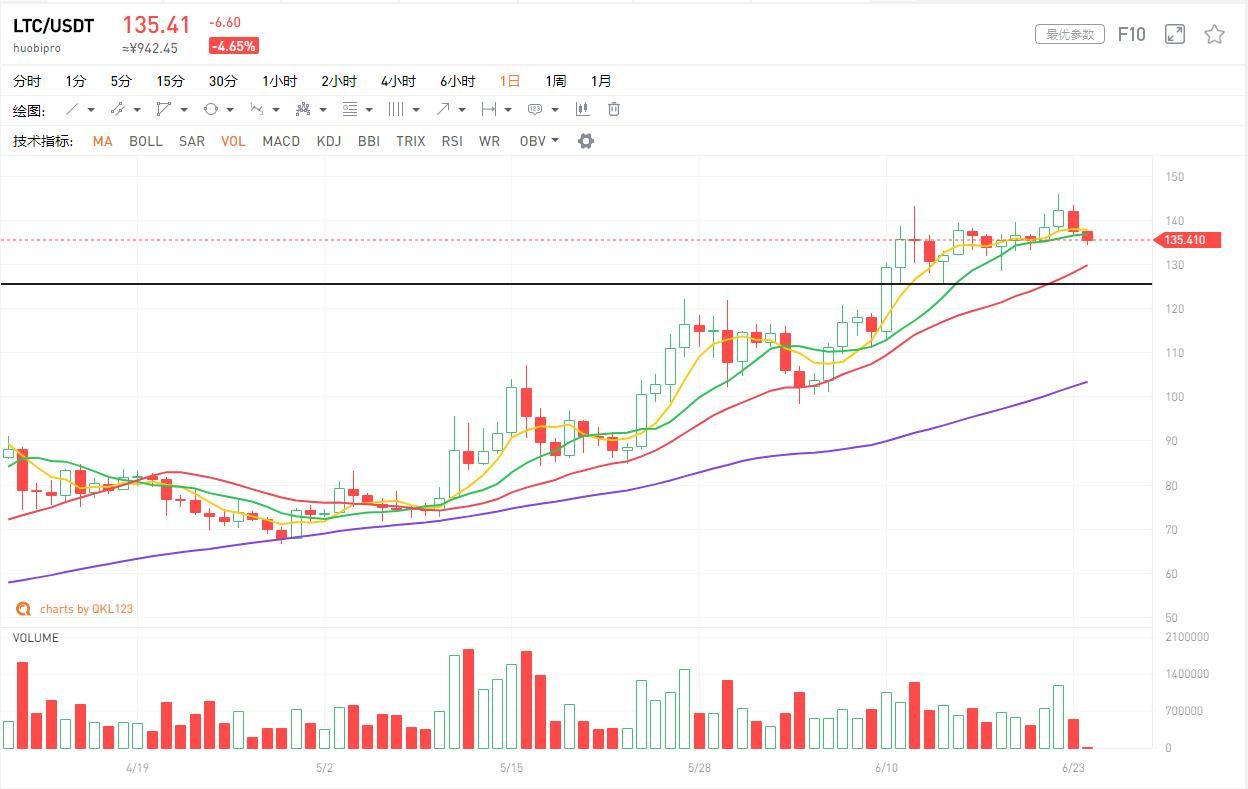Switch to 1分 timeframe
The width and height of the screenshot is (1248, 789).
76,81
